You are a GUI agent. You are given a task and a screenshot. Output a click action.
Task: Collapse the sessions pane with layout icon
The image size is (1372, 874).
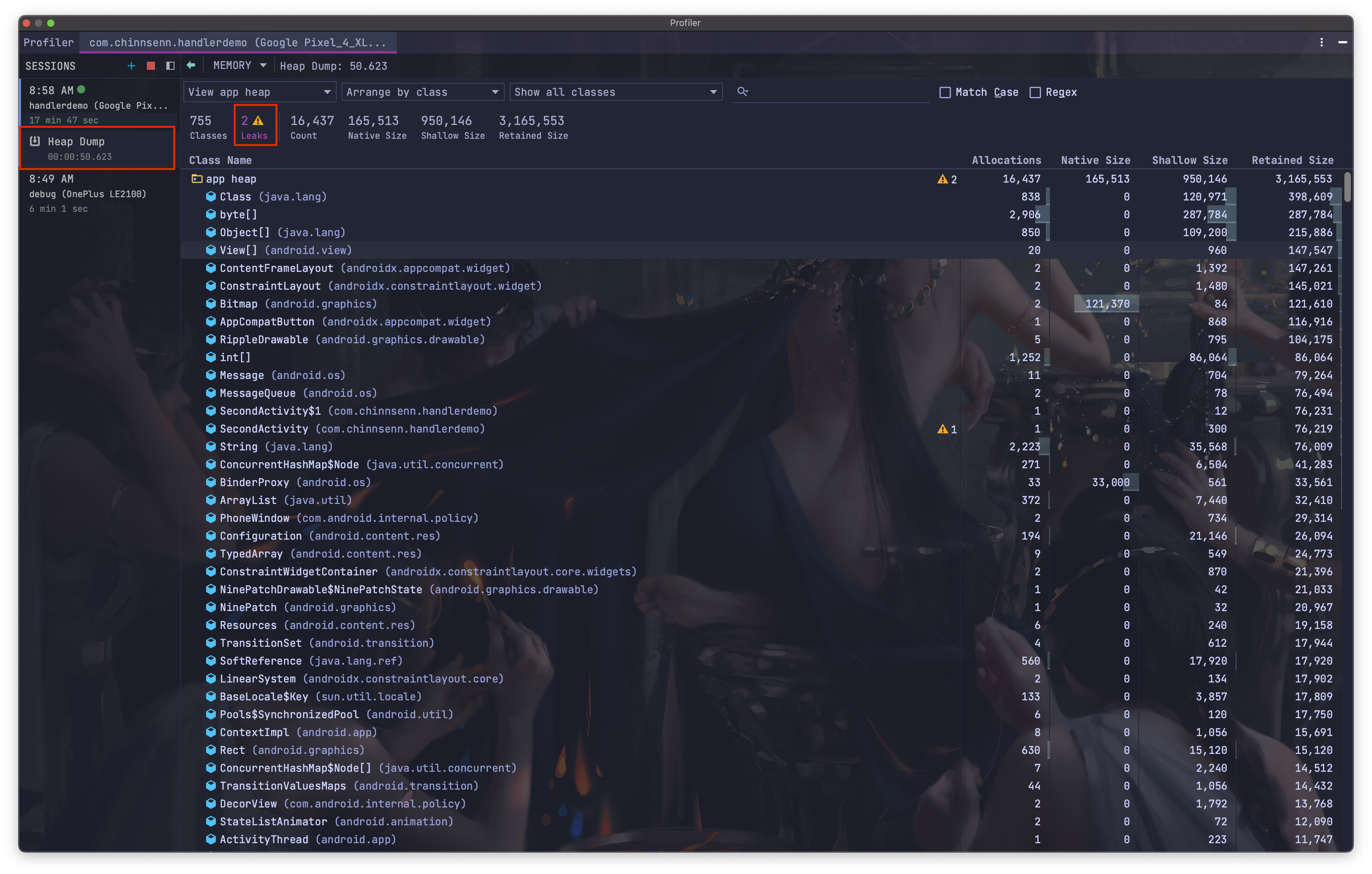170,66
